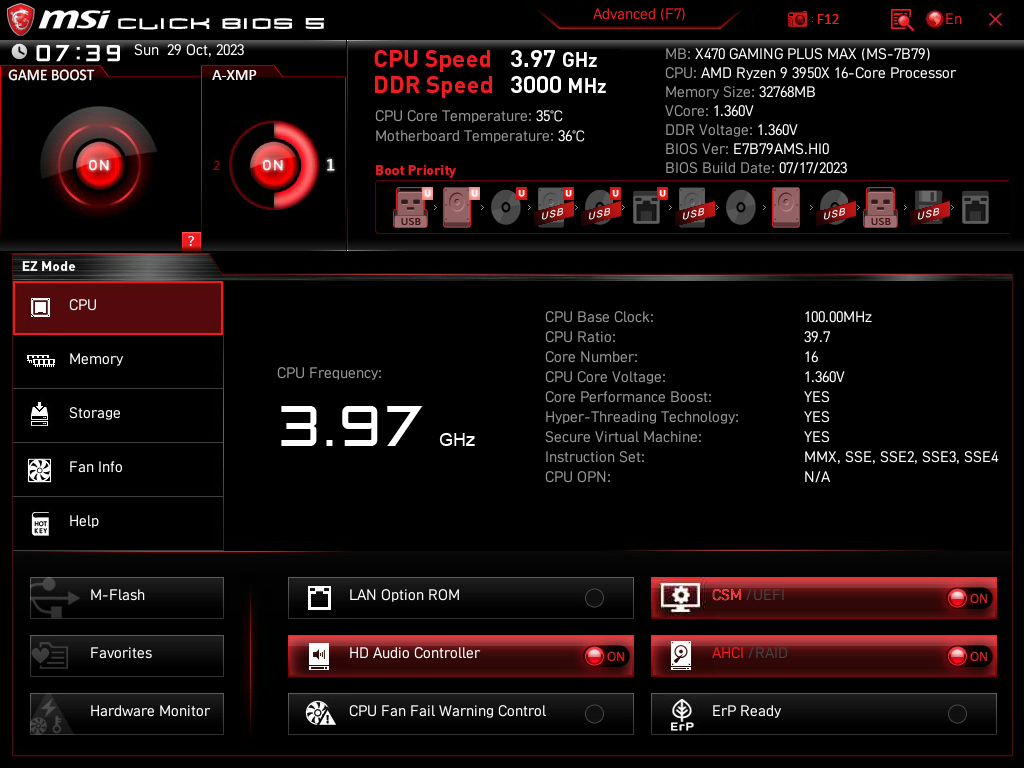Image resolution: width=1024 pixels, height=768 pixels.
Task: Click the large '3.97' CPU Frequency readout
Action: (351, 426)
